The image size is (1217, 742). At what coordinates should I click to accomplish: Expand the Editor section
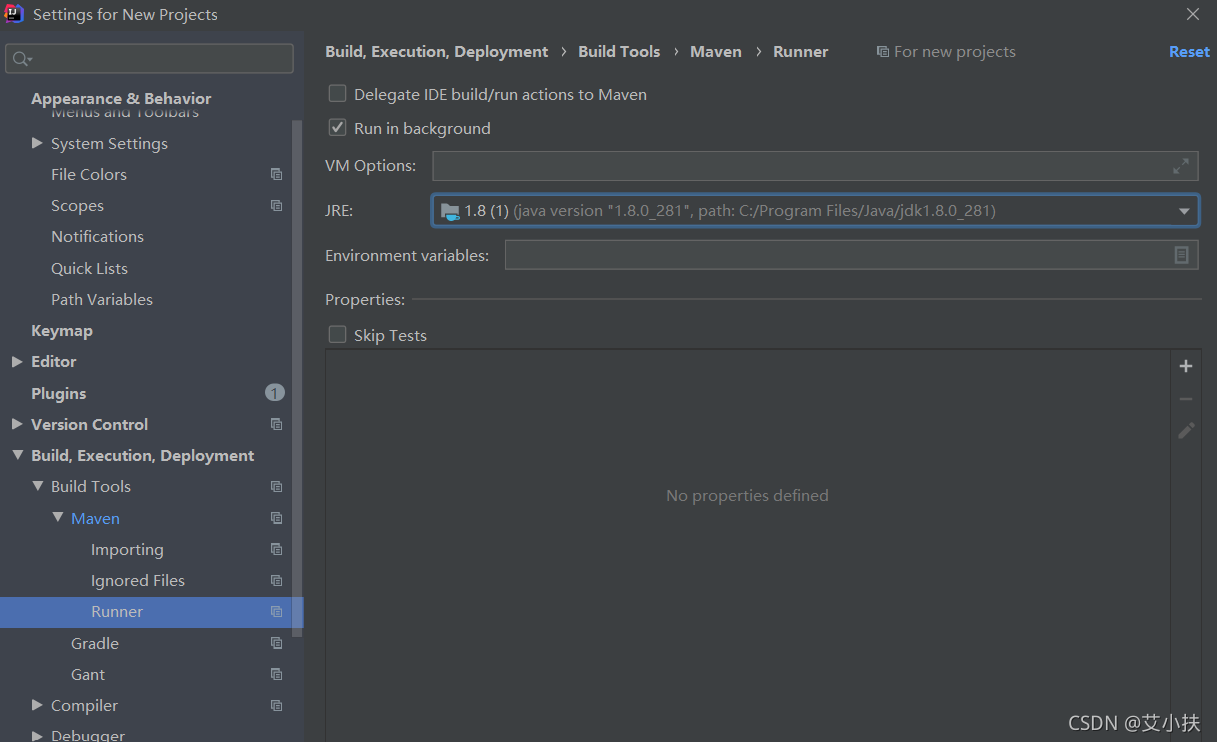(17, 361)
